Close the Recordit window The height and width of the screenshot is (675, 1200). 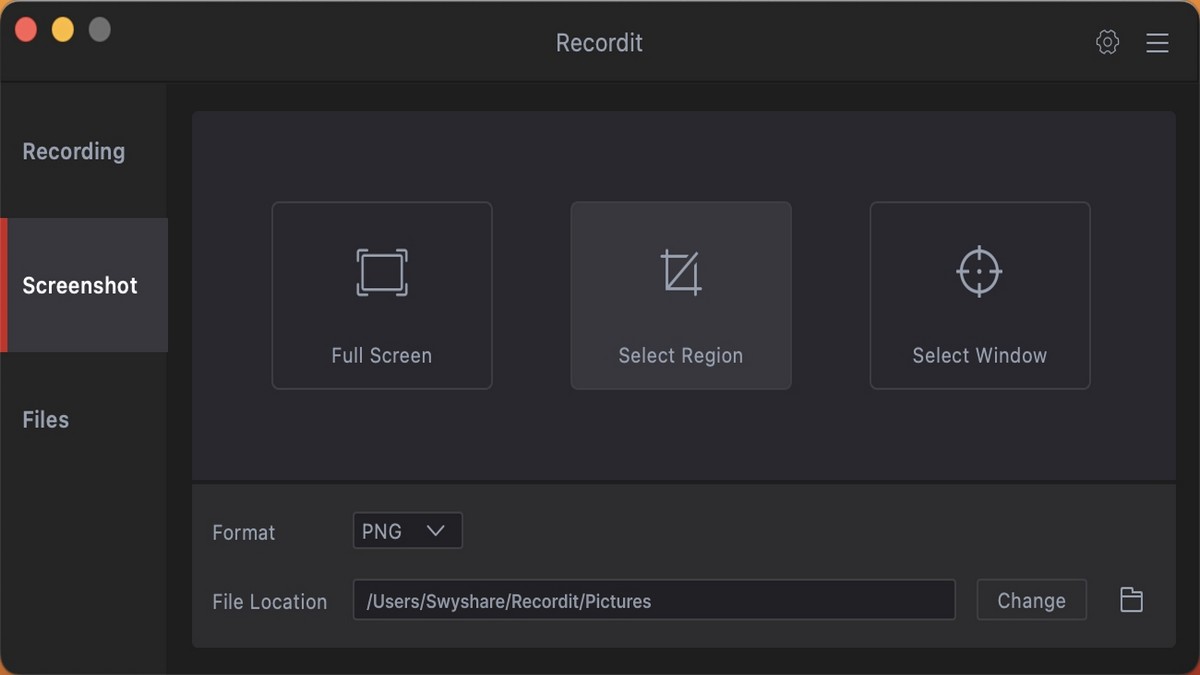pyautogui.click(x=26, y=30)
